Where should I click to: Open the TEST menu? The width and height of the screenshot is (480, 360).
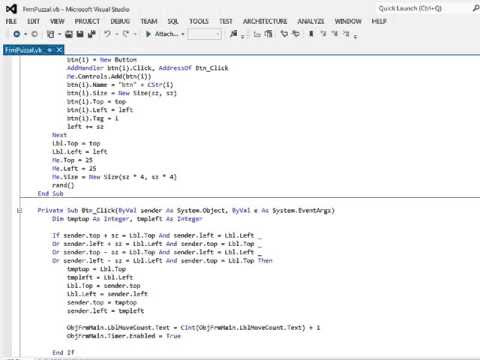(225, 21)
